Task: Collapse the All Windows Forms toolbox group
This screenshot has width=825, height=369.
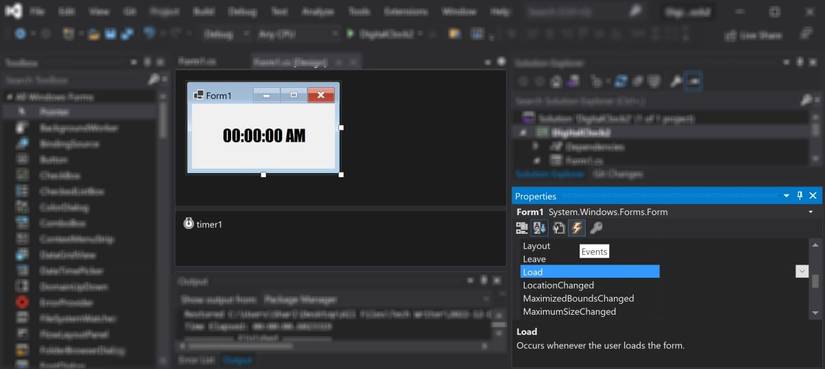Action: (9, 97)
